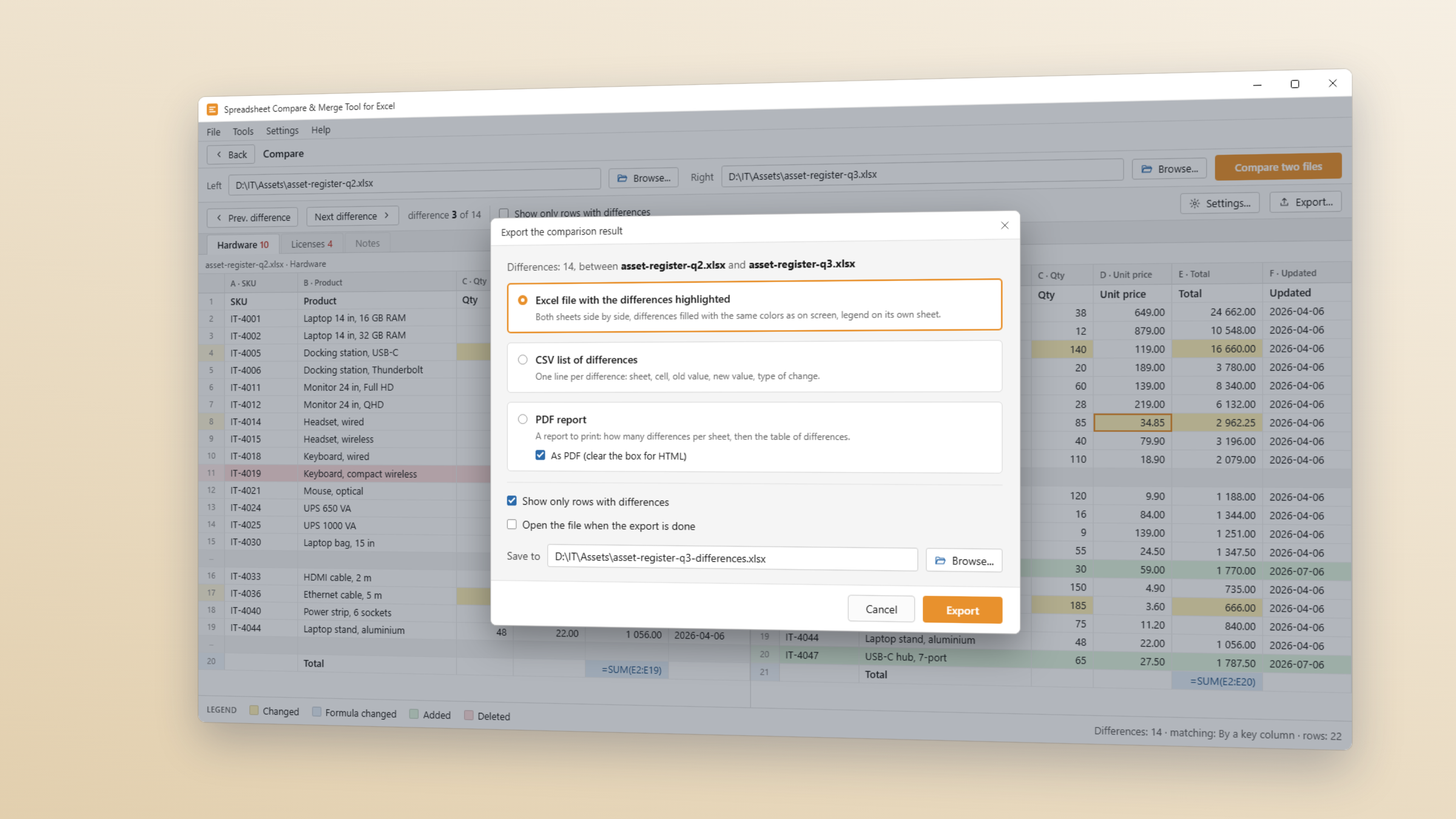This screenshot has height=819, width=1456.
Task: Uncheck As PDF (clear the box for HTML)
Action: (x=540, y=455)
